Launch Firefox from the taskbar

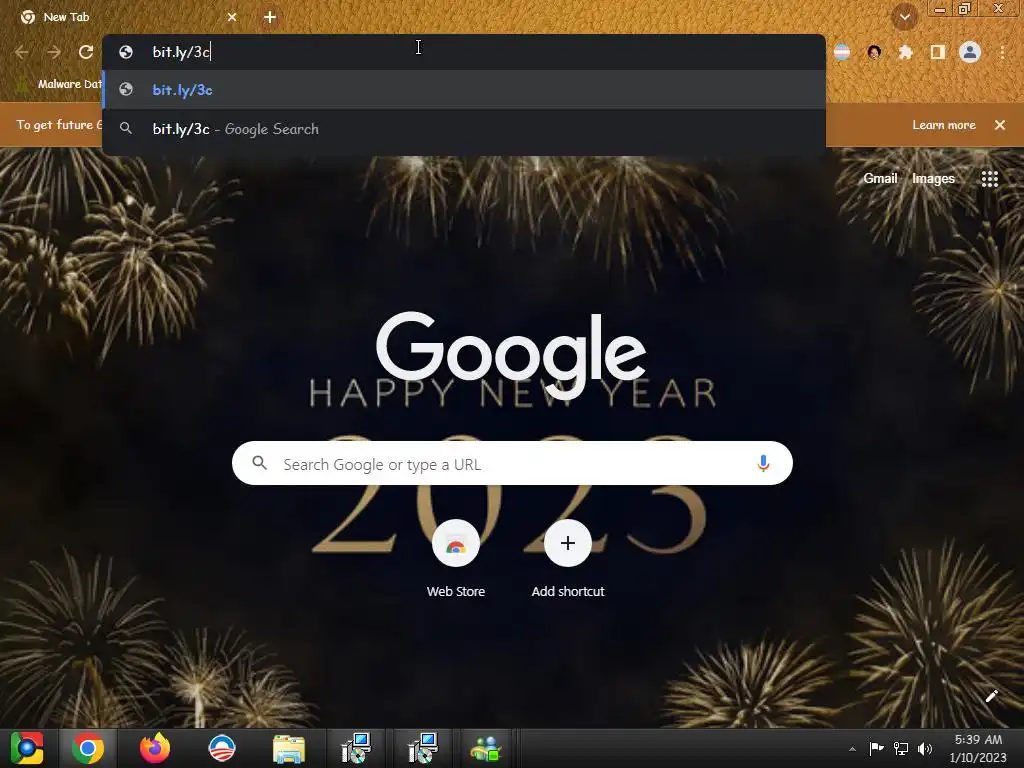click(155, 748)
